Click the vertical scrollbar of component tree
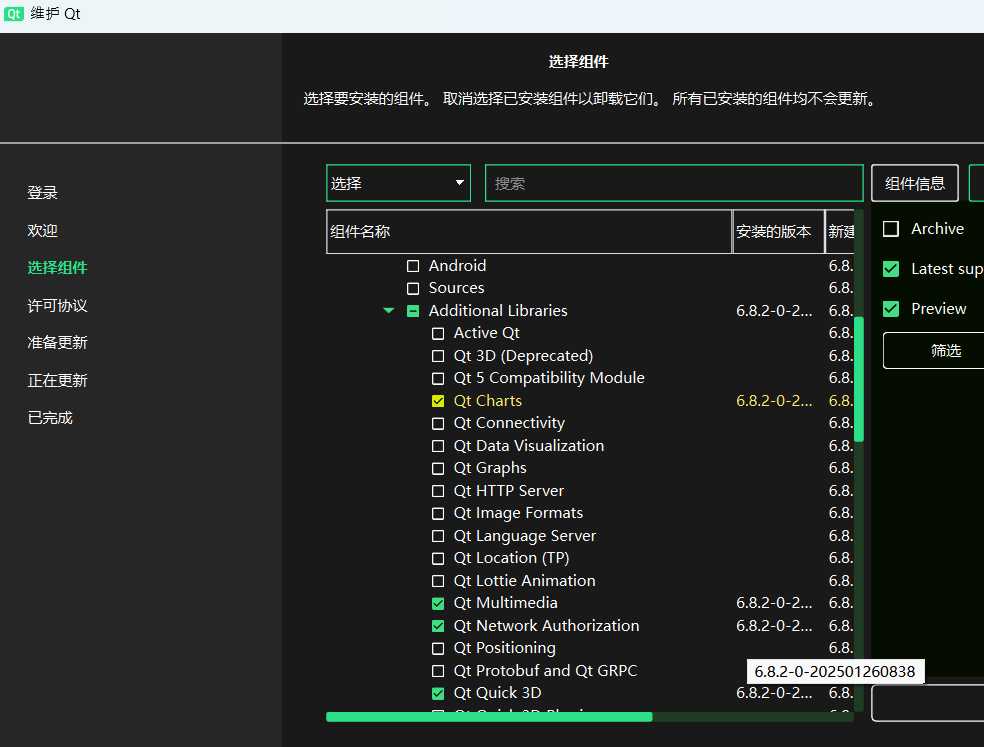This screenshot has width=984, height=747. coord(859,379)
